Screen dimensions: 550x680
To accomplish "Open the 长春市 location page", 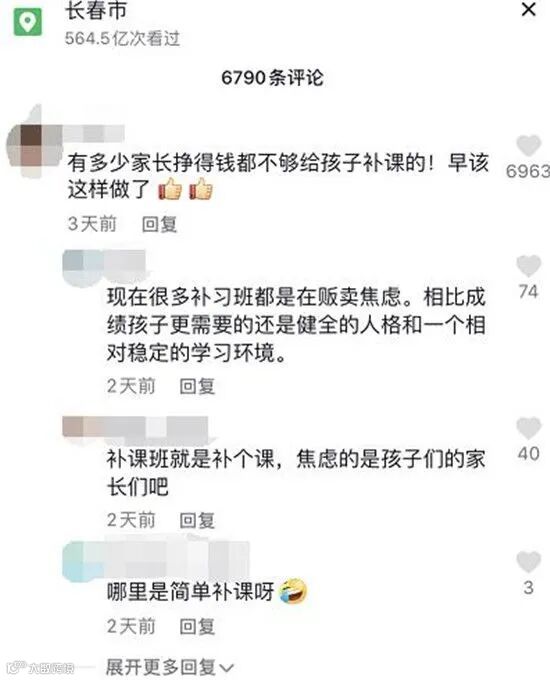I will (x=96, y=11).
